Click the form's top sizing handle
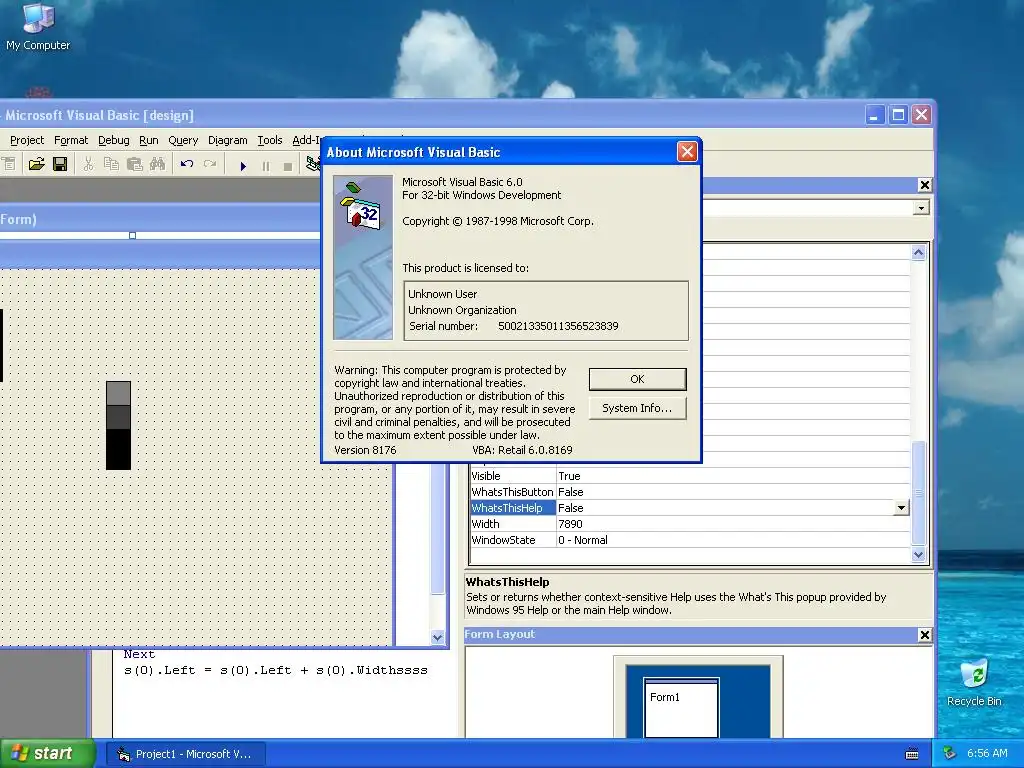The width and height of the screenshot is (1024, 768). click(133, 236)
